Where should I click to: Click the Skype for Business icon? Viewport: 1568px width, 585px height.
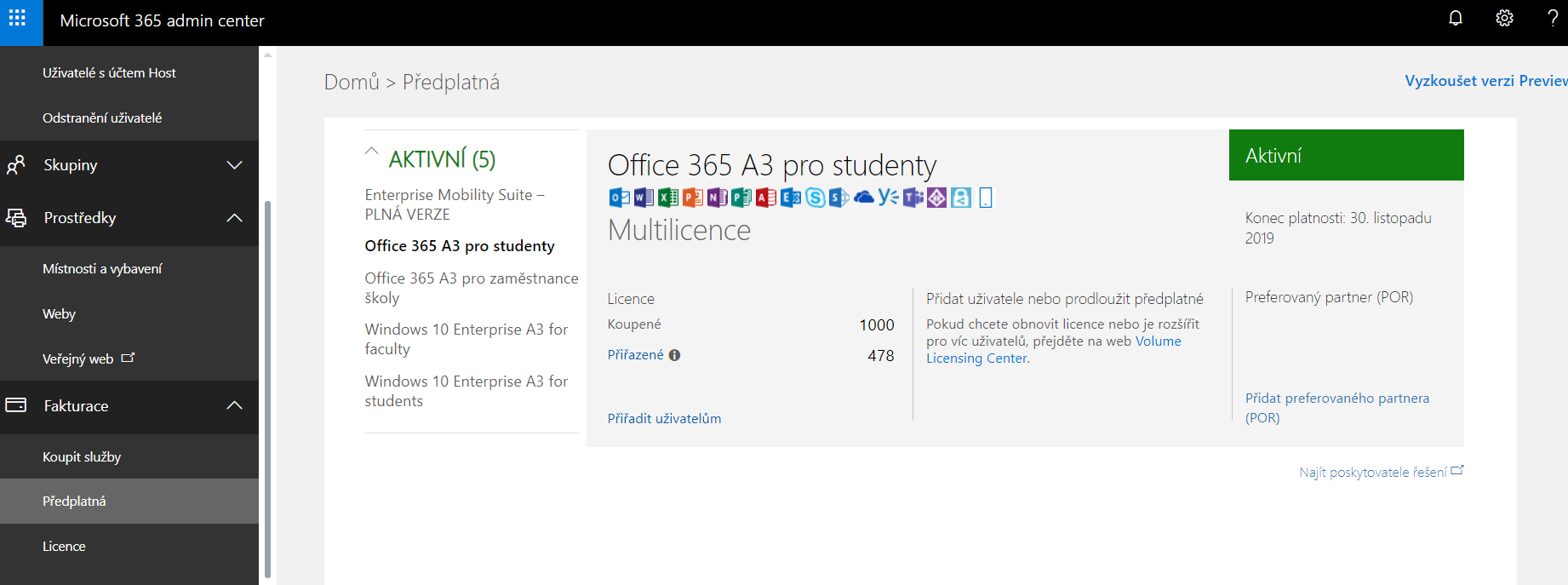815,198
